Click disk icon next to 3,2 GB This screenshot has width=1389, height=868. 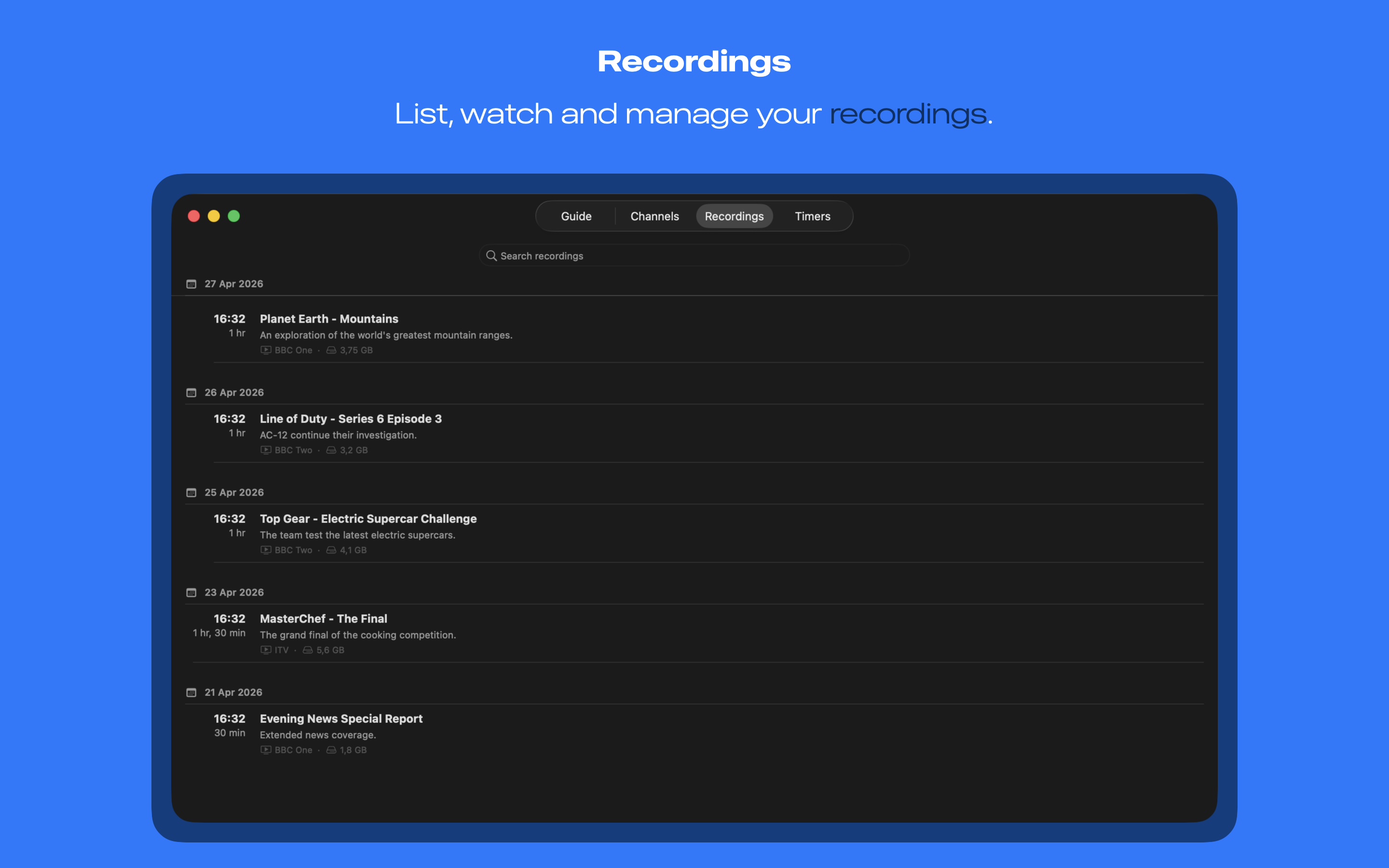(331, 450)
